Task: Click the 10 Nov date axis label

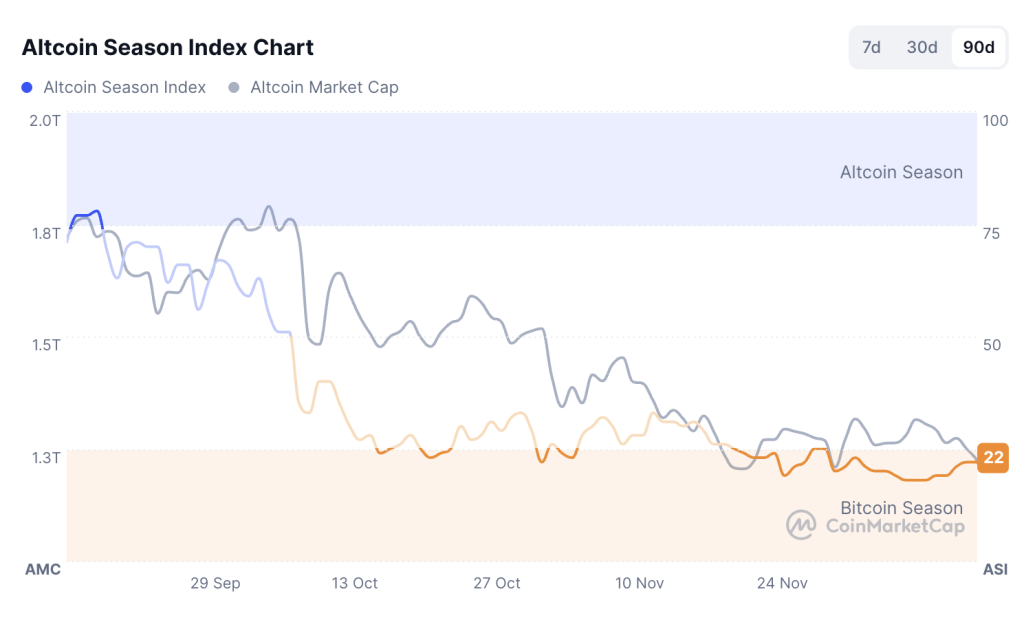Action: [x=640, y=583]
